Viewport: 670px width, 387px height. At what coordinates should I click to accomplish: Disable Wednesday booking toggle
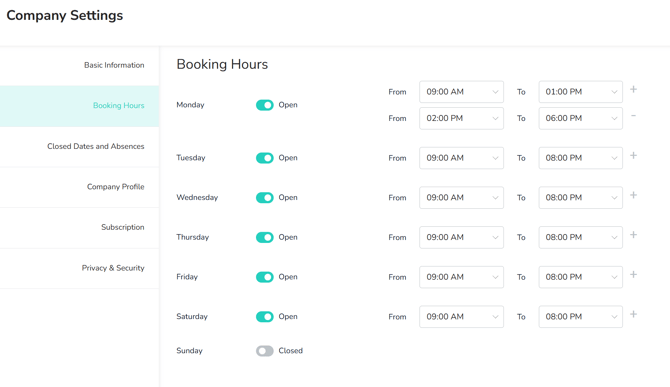pos(264,198)
